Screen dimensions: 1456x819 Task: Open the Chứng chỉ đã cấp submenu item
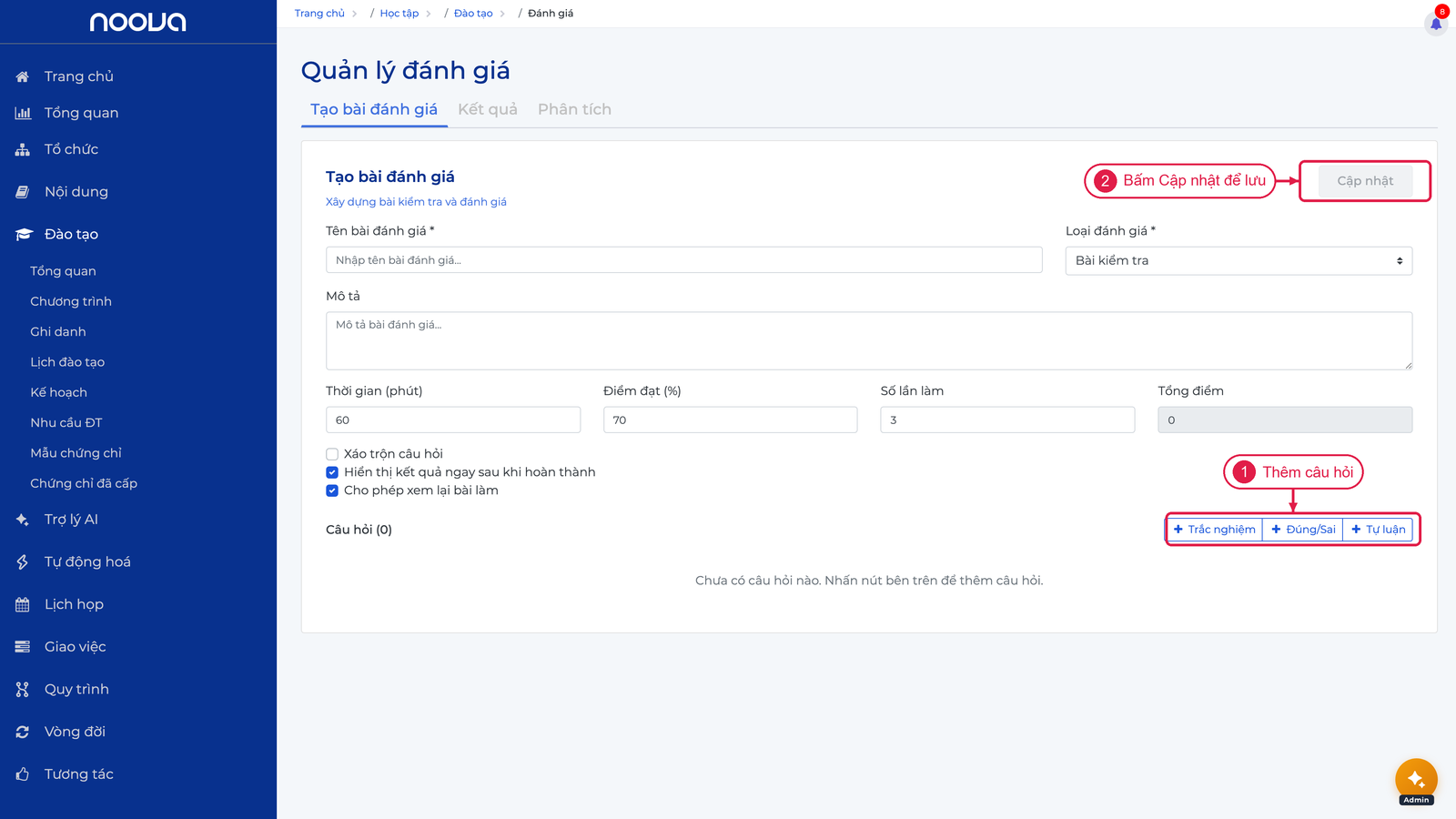pos(84,483)
